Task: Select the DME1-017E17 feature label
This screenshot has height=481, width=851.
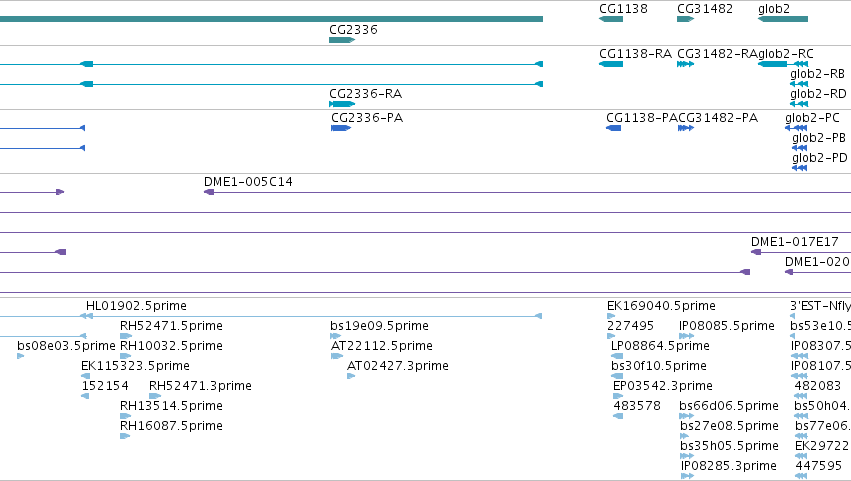Action: [795, 242]
